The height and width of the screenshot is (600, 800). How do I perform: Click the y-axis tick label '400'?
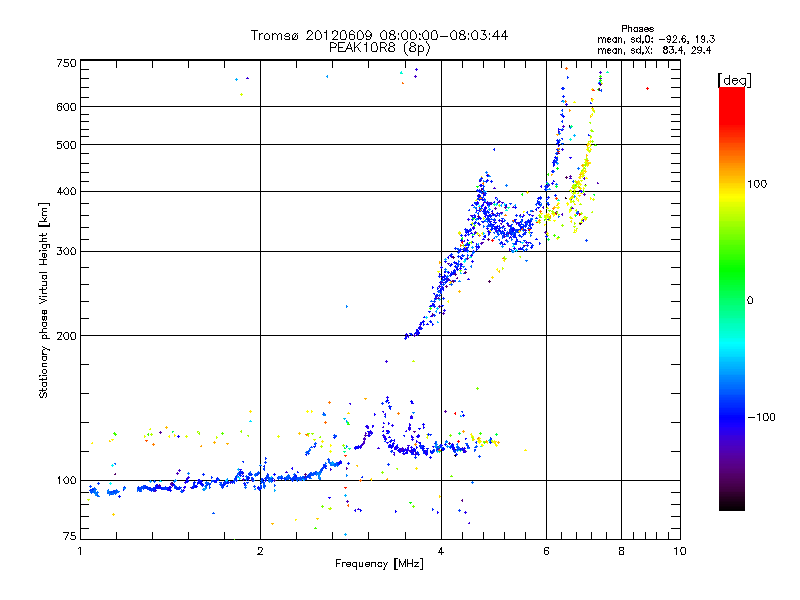point(67,191)
